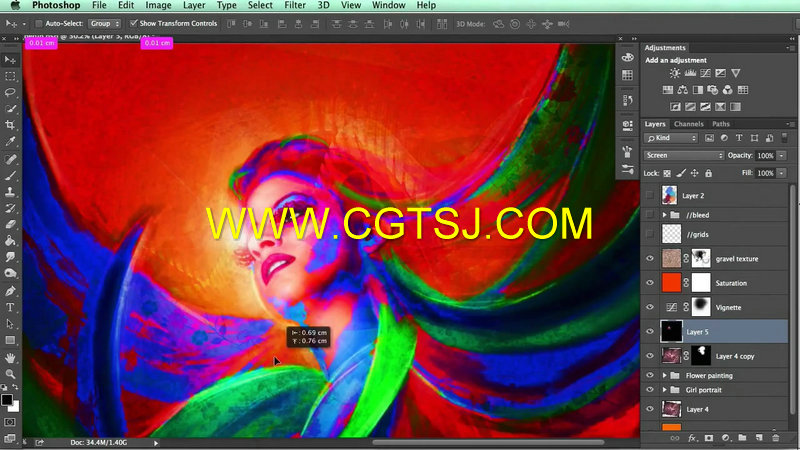Select the Crop tool
Screen dimensions: 800x450
10,126
